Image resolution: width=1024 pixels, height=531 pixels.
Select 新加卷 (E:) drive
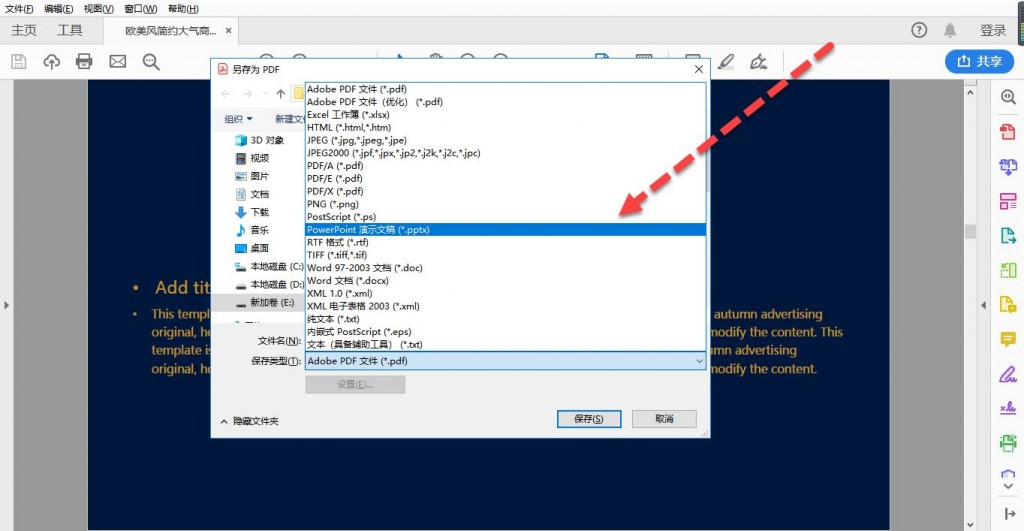coord(264,302)
